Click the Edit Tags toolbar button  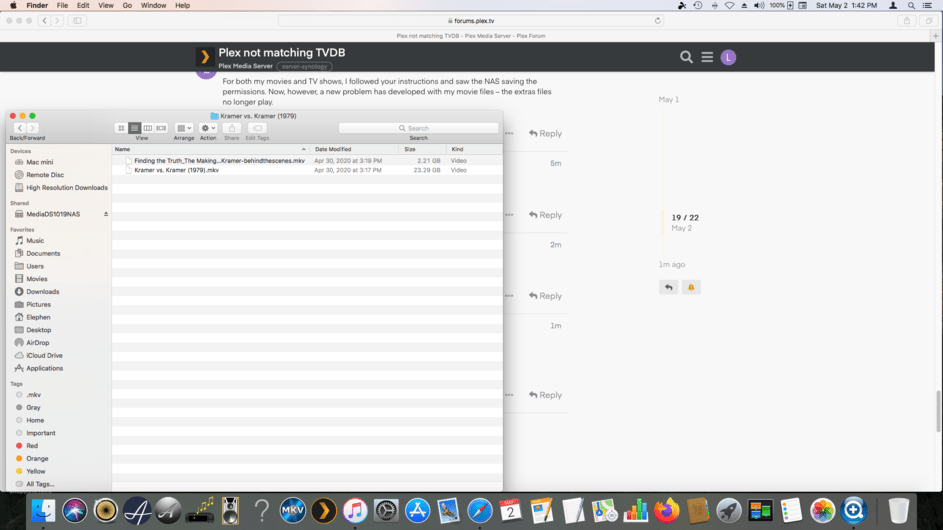coord(257,128)
